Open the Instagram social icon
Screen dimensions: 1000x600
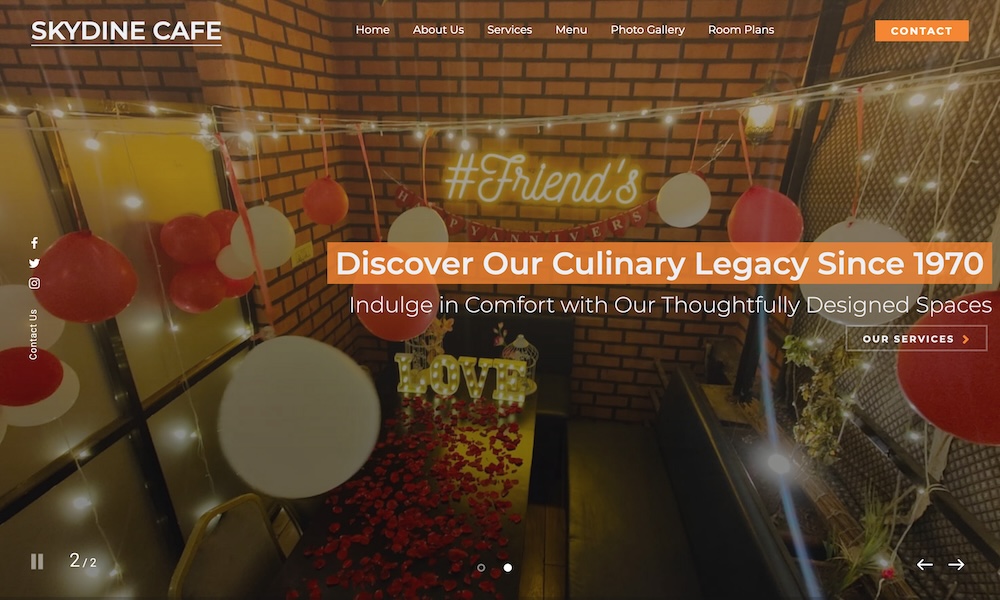tap(34, 283)
